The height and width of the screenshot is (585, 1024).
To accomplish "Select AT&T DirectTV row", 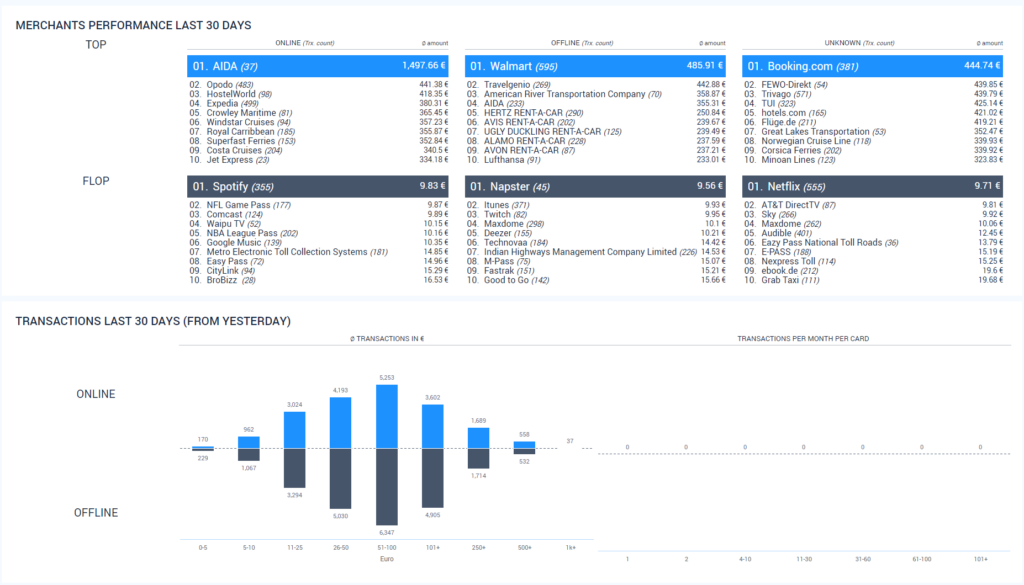I will (x=872, y=205).
